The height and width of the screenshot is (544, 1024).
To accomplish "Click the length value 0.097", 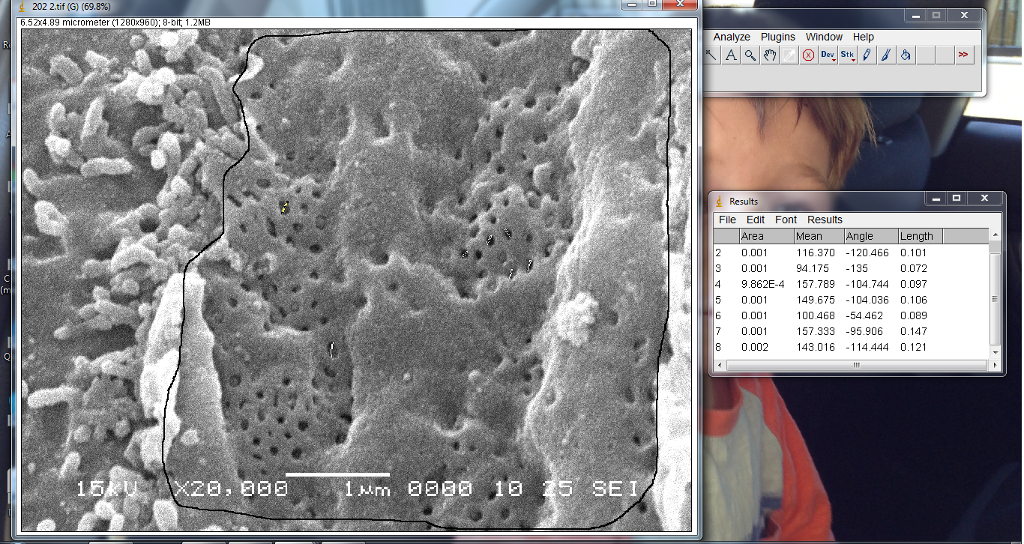I will point(913,284).
